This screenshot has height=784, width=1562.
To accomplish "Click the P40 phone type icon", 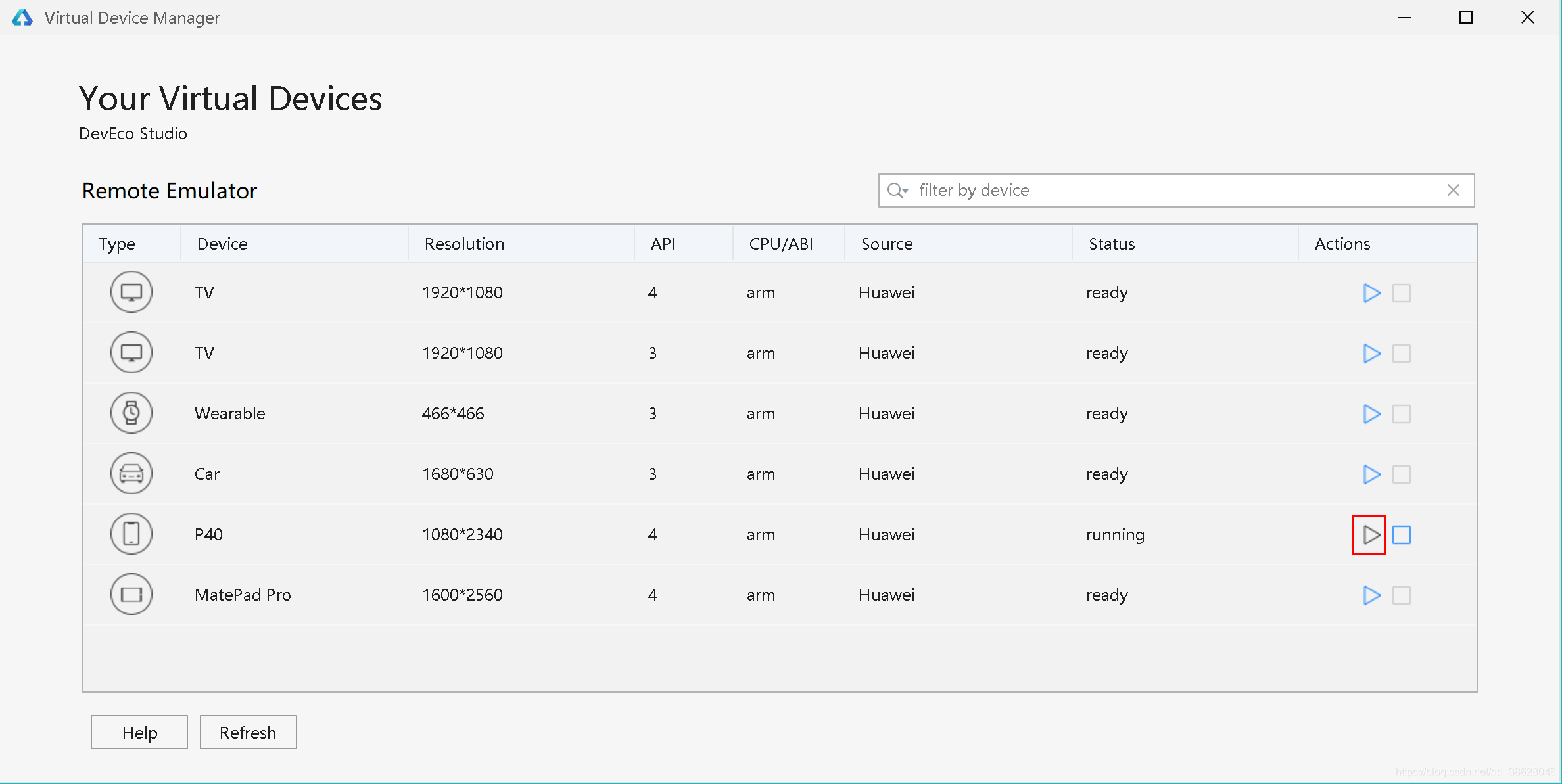I will [x=131, y=534].
